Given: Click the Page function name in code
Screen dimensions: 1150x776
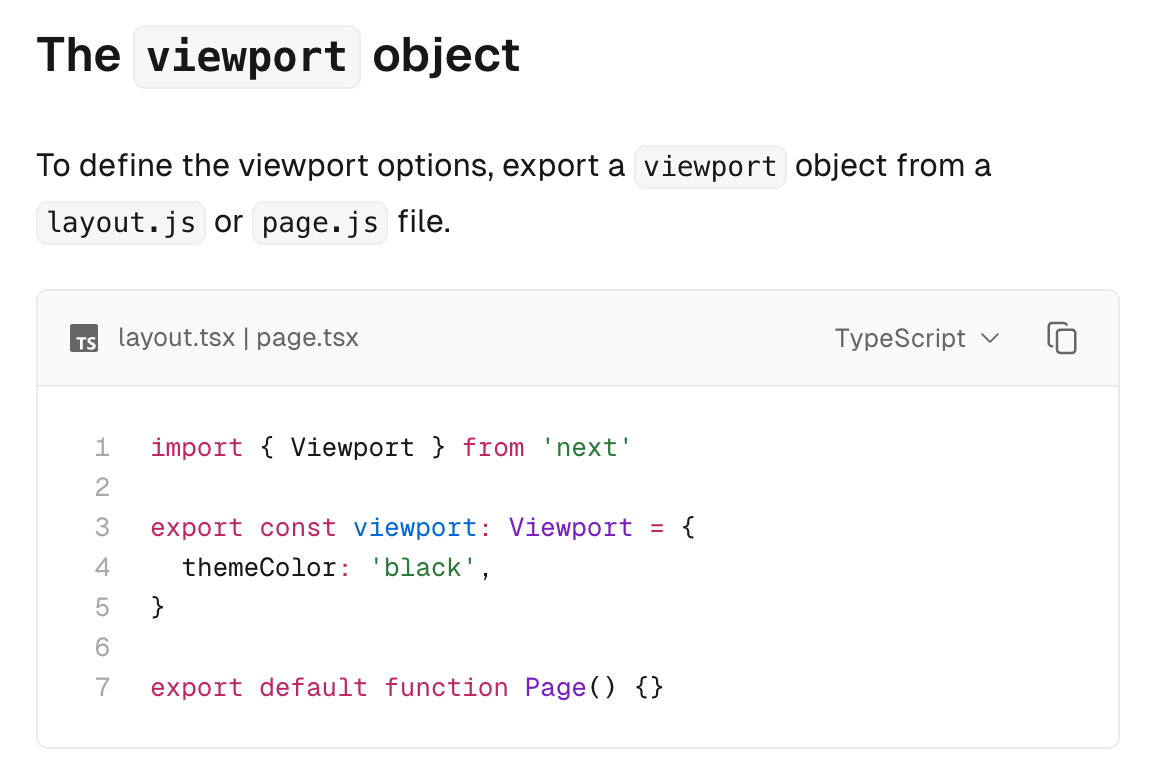Looking at the screenshot, I should tap(555, 687).
